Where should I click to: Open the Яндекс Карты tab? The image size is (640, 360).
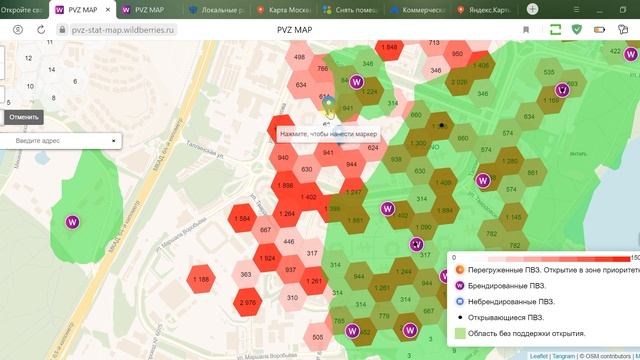click(x=485, y=10)
